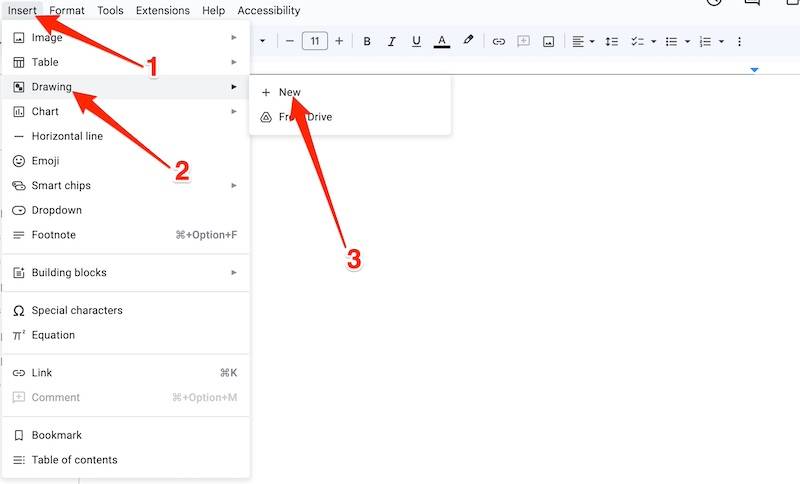Image resolution: width=800 pixels, height=484 pixels.
Task: Click the Emoji icon in Insert menu
Action: click(x=18, y=161)
